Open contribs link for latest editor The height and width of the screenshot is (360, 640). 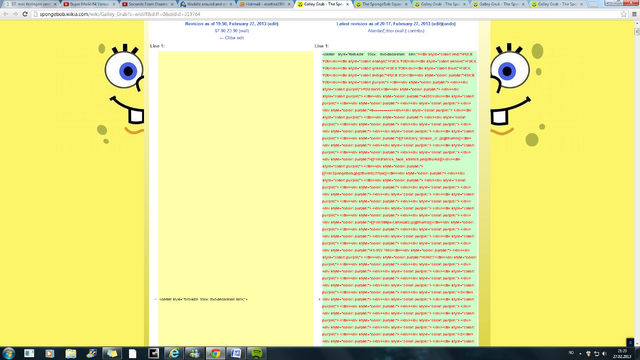point(415,31)
